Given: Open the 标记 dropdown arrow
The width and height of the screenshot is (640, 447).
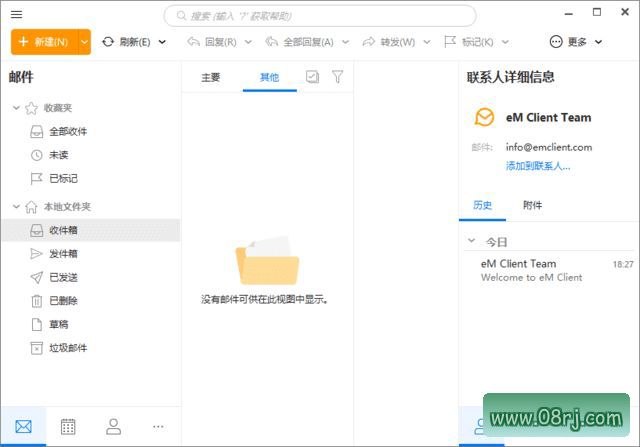Looking at the screenshot, I should (x=505, y=42).
